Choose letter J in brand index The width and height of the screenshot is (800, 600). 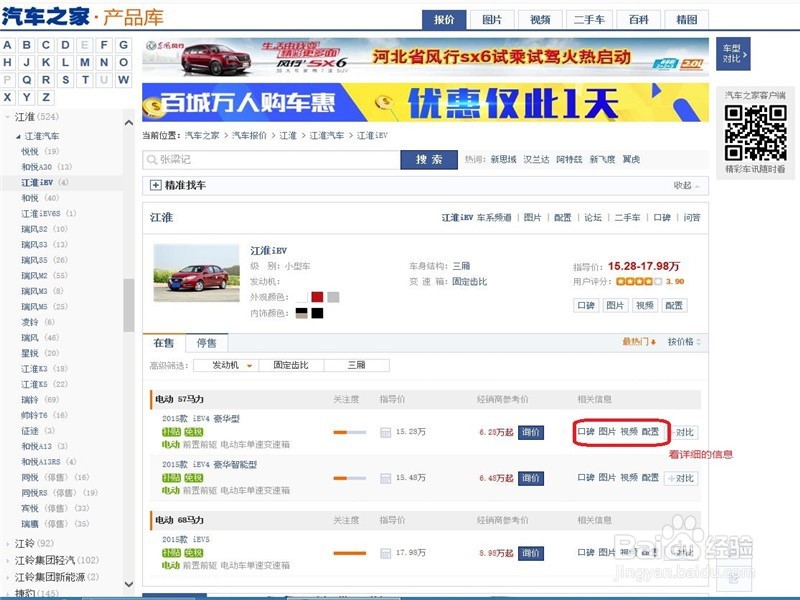pos(27,62)
